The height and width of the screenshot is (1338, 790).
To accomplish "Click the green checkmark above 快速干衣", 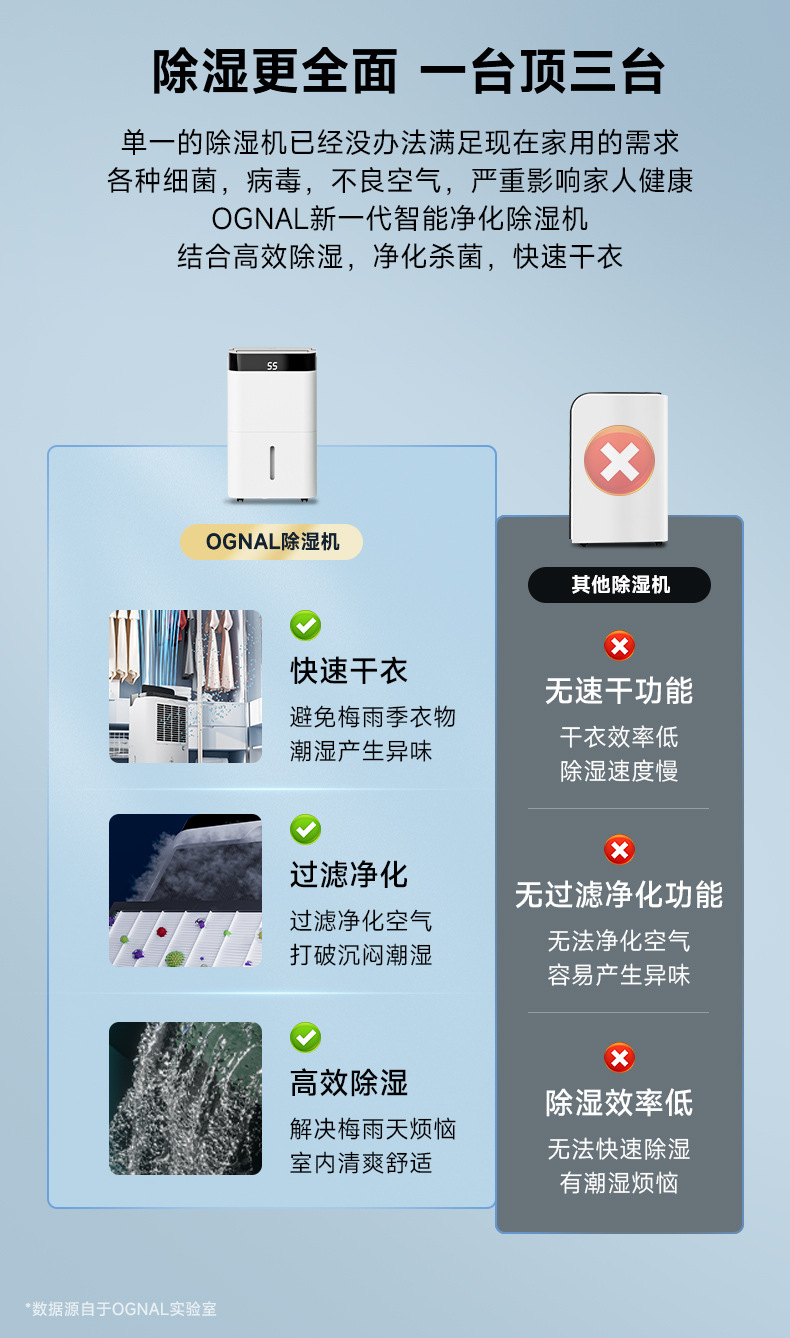I will pos(306,625).
